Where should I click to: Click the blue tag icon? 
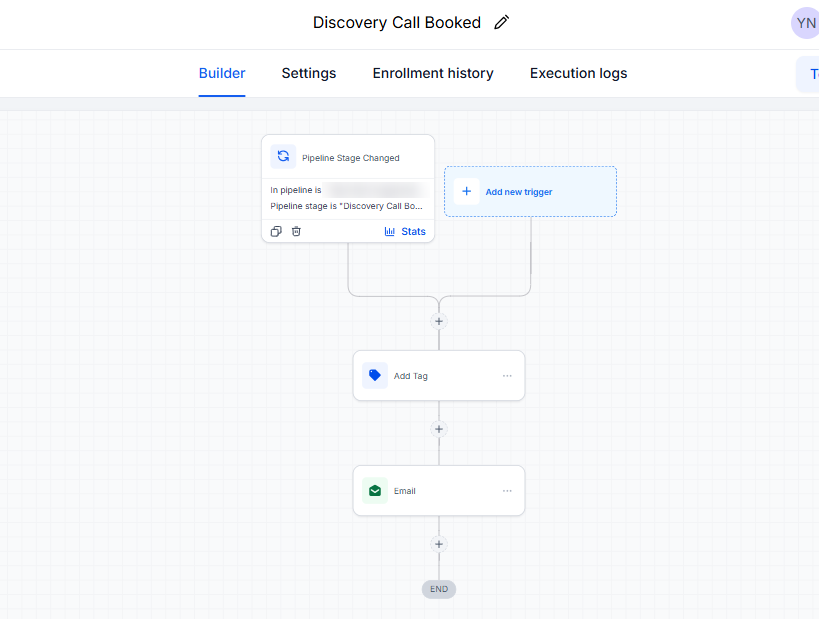tap(375, 375)
